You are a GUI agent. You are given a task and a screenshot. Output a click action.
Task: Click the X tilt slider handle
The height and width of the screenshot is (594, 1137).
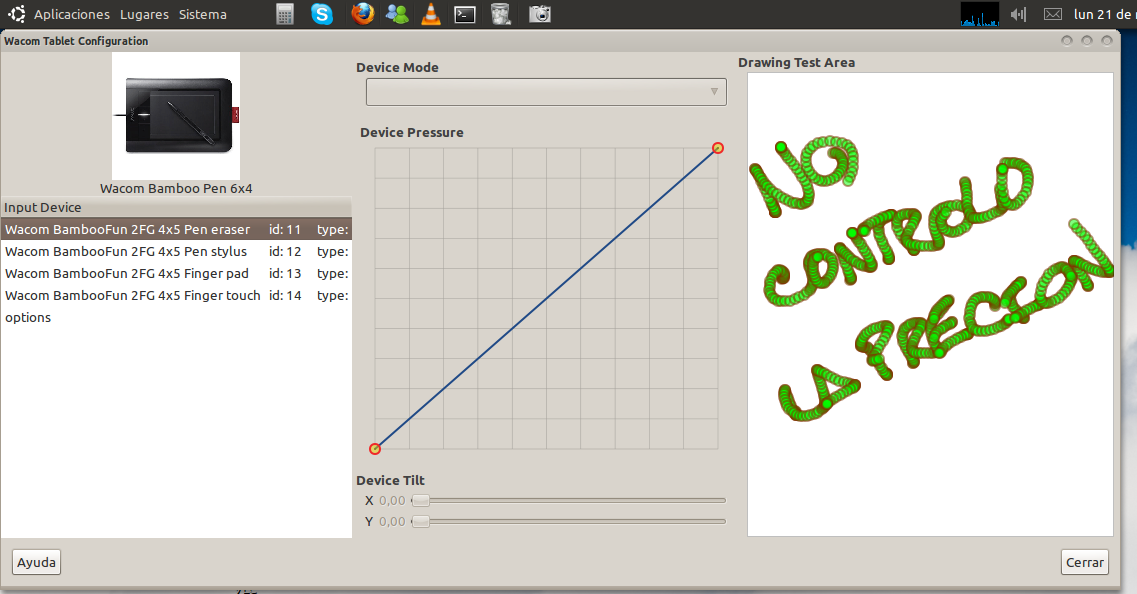click(421, 500)
